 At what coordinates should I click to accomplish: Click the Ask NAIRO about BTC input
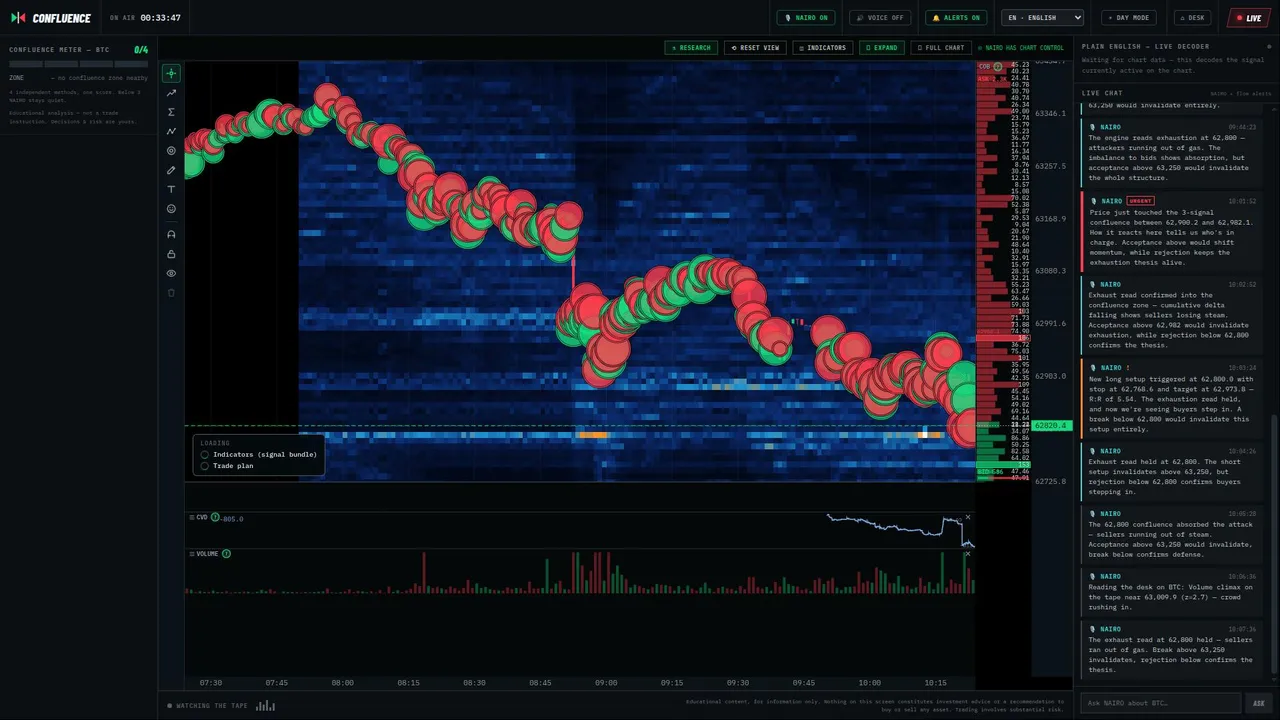click(x=1160, y=703)
